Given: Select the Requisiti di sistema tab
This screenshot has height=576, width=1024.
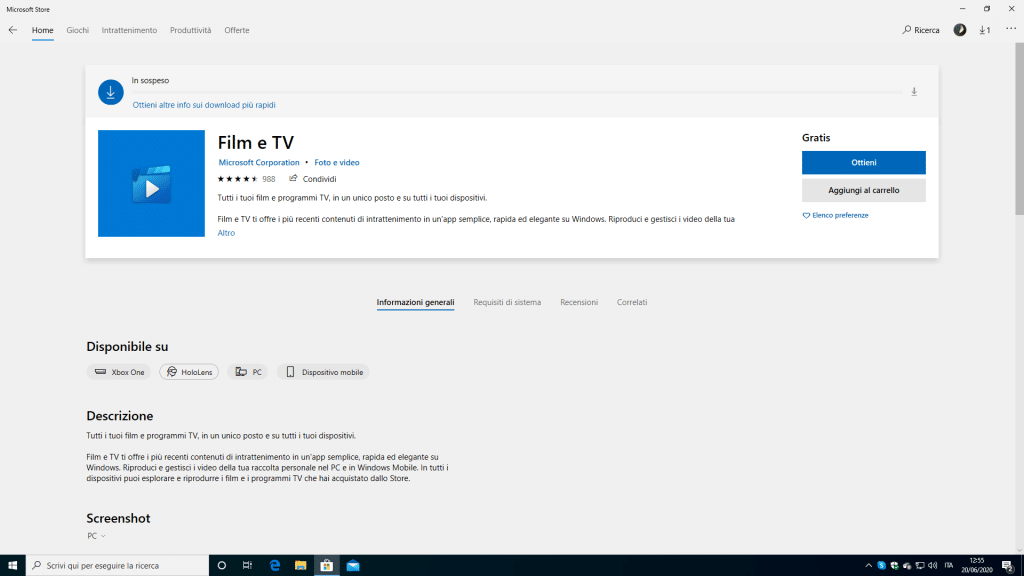Looking at the screenshot, I should click(507, 302).
